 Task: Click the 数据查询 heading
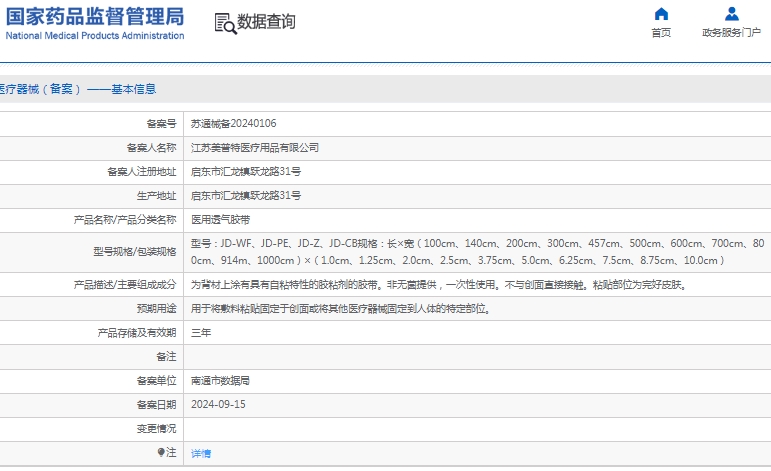(x=266, y=22)
